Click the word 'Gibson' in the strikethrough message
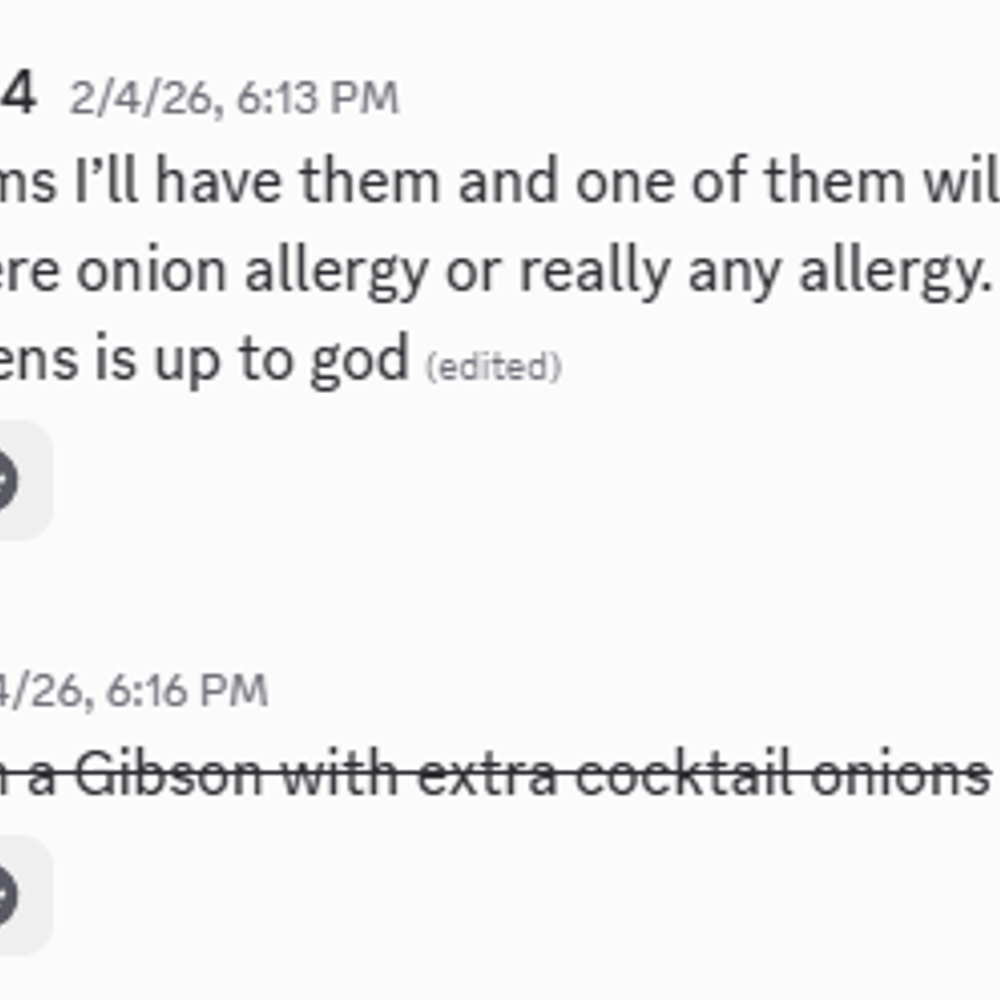 [x=169, y=773]
